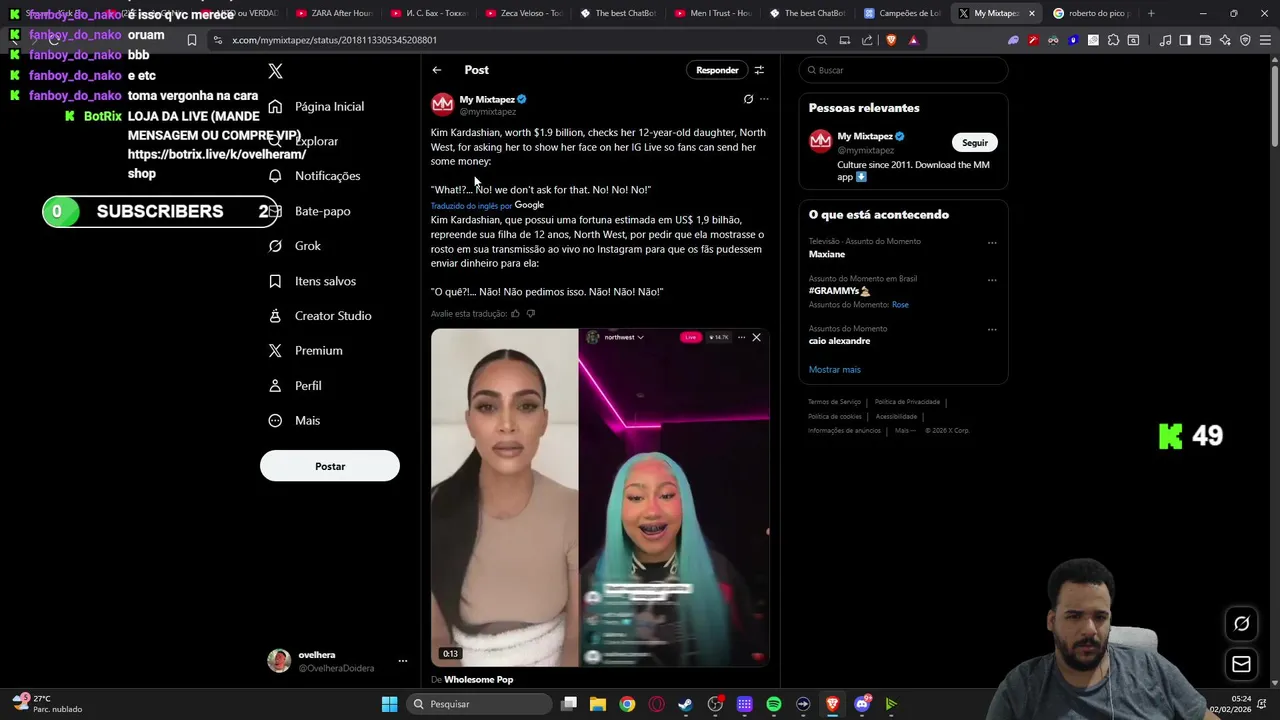This screenshot has height=720, width=1280.
Task: Dislike the translation with thumbs down
Action: (531, 314)
